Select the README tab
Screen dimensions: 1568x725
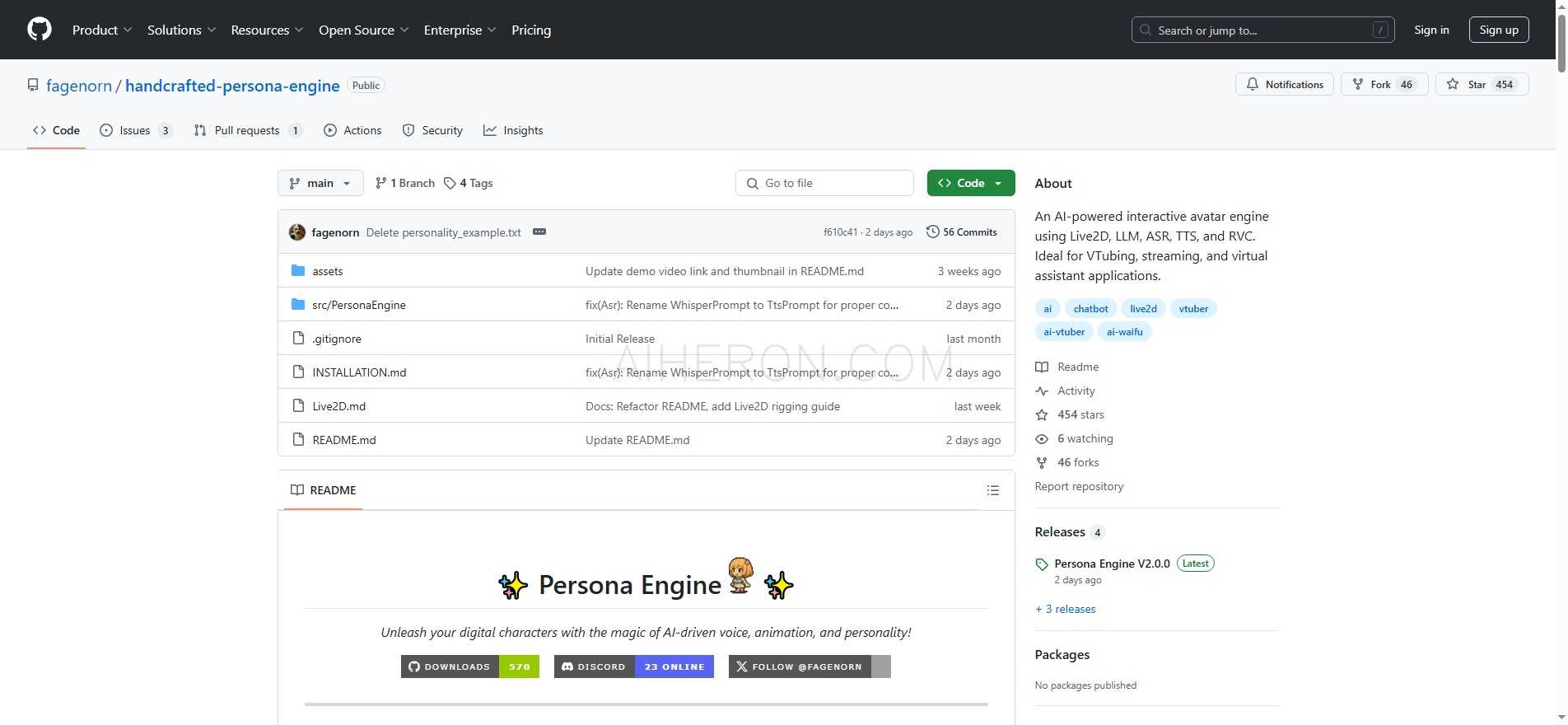pyautogui.click(x=324, y=490)
